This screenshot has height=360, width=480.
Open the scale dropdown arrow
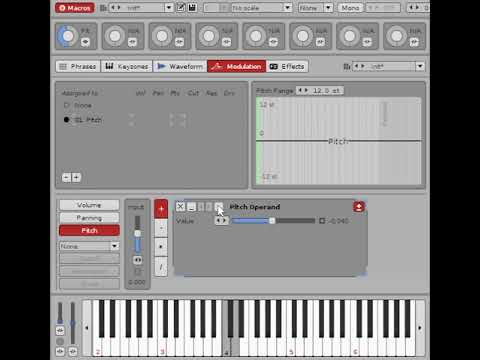click(288, 7)
